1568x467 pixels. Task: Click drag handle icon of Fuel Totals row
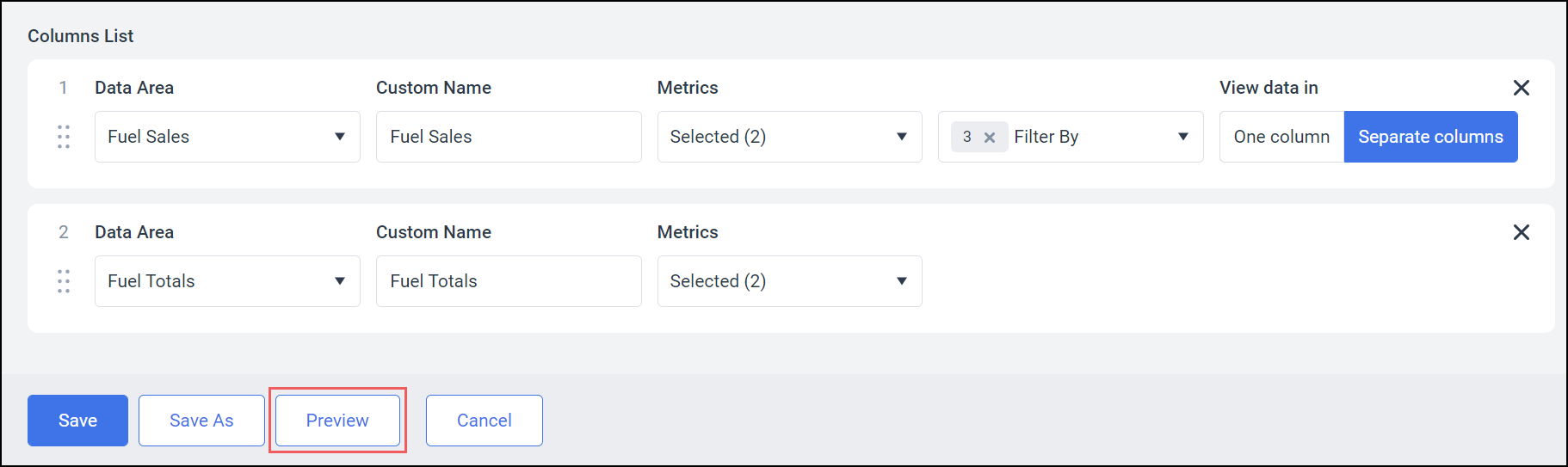pos(64,281)
